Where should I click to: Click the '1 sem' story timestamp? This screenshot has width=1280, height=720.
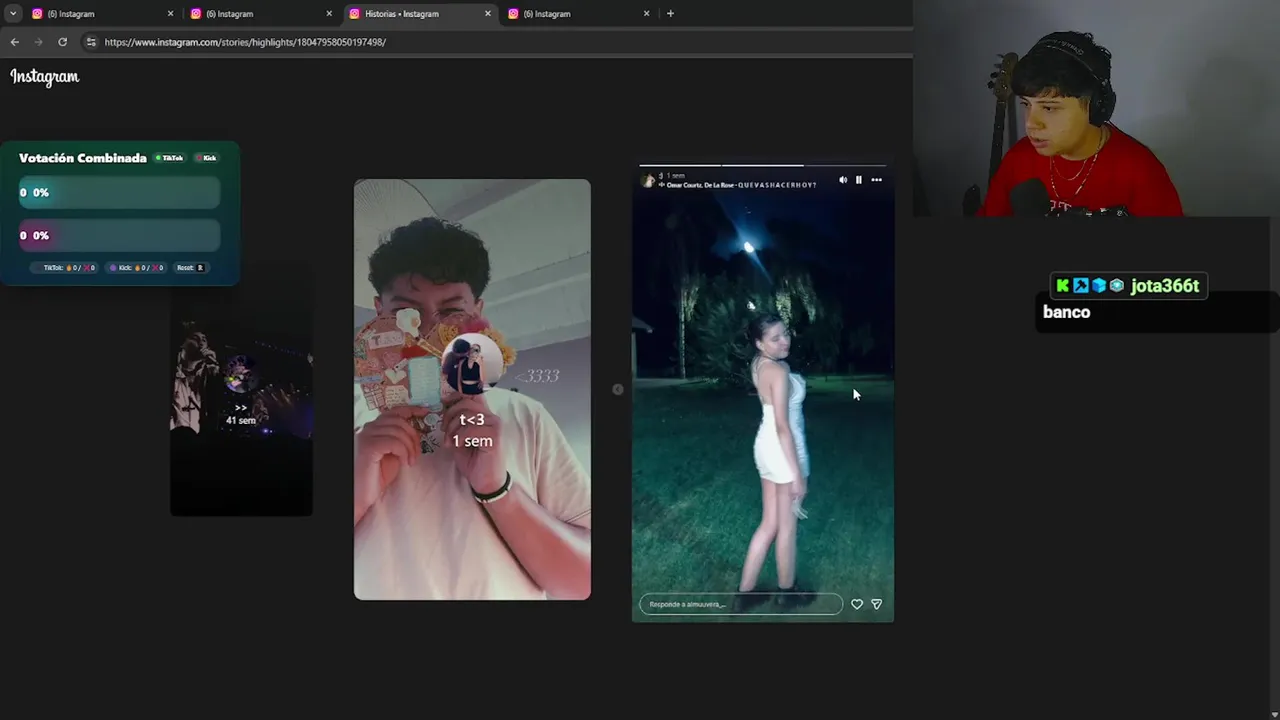point(676,176)
